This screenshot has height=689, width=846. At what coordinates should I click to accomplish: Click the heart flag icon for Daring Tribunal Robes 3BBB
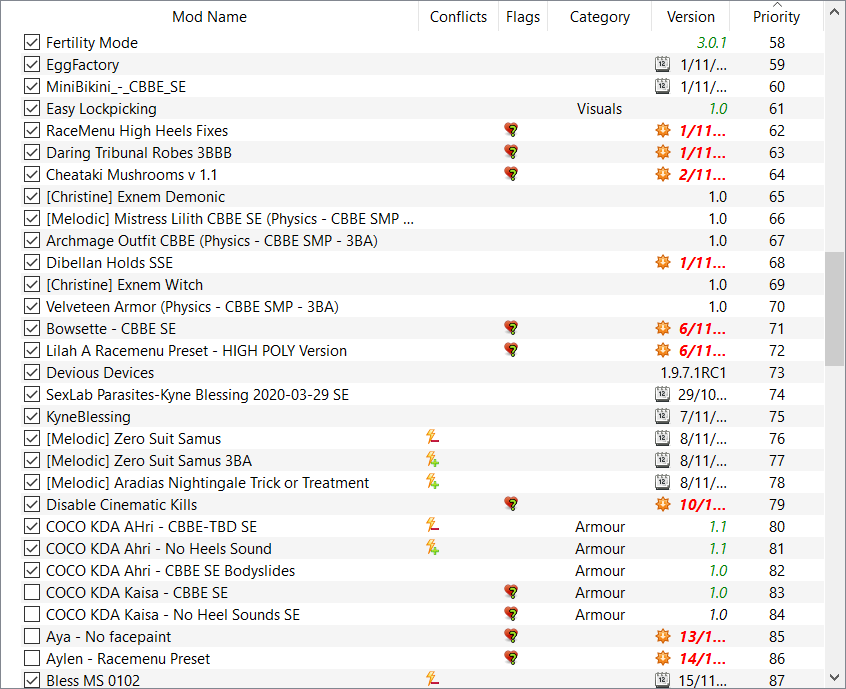(511, 152)
